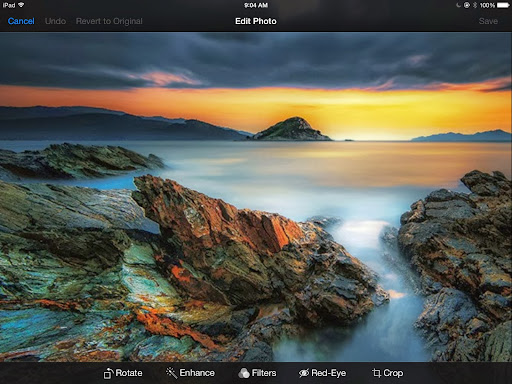The width and height of the screenshot is (512, 384).
Task: Select the Enhance magic wand icon
Action: (x=171, y=373)
